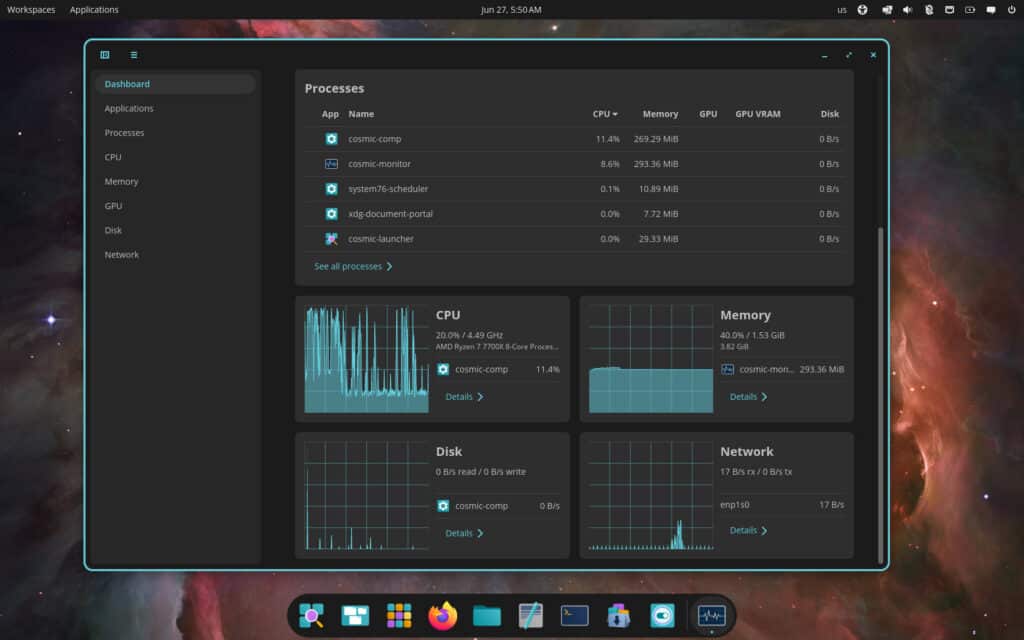
Task: Click the 269.29 MiB memory value
Action: coord(656,139)
